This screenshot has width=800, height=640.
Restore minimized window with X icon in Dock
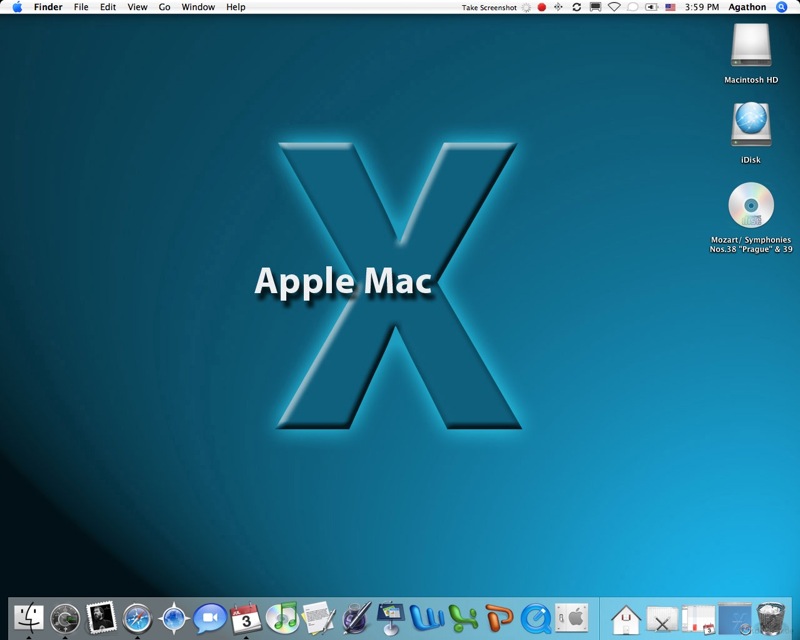pos(662,619)
